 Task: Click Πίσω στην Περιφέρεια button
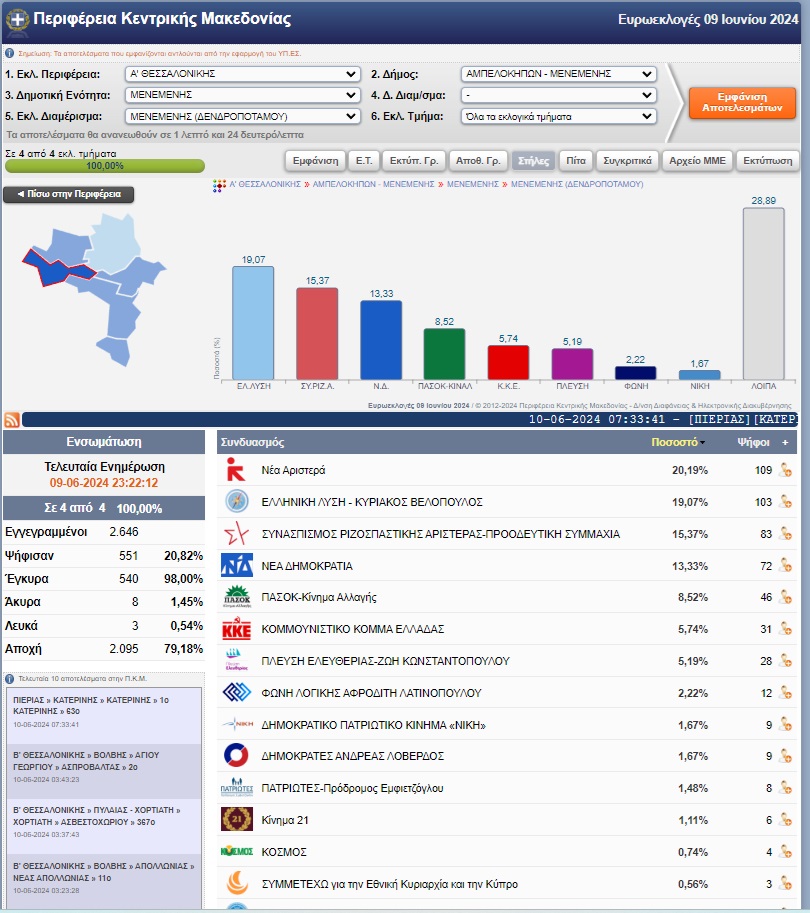(69, 194)
